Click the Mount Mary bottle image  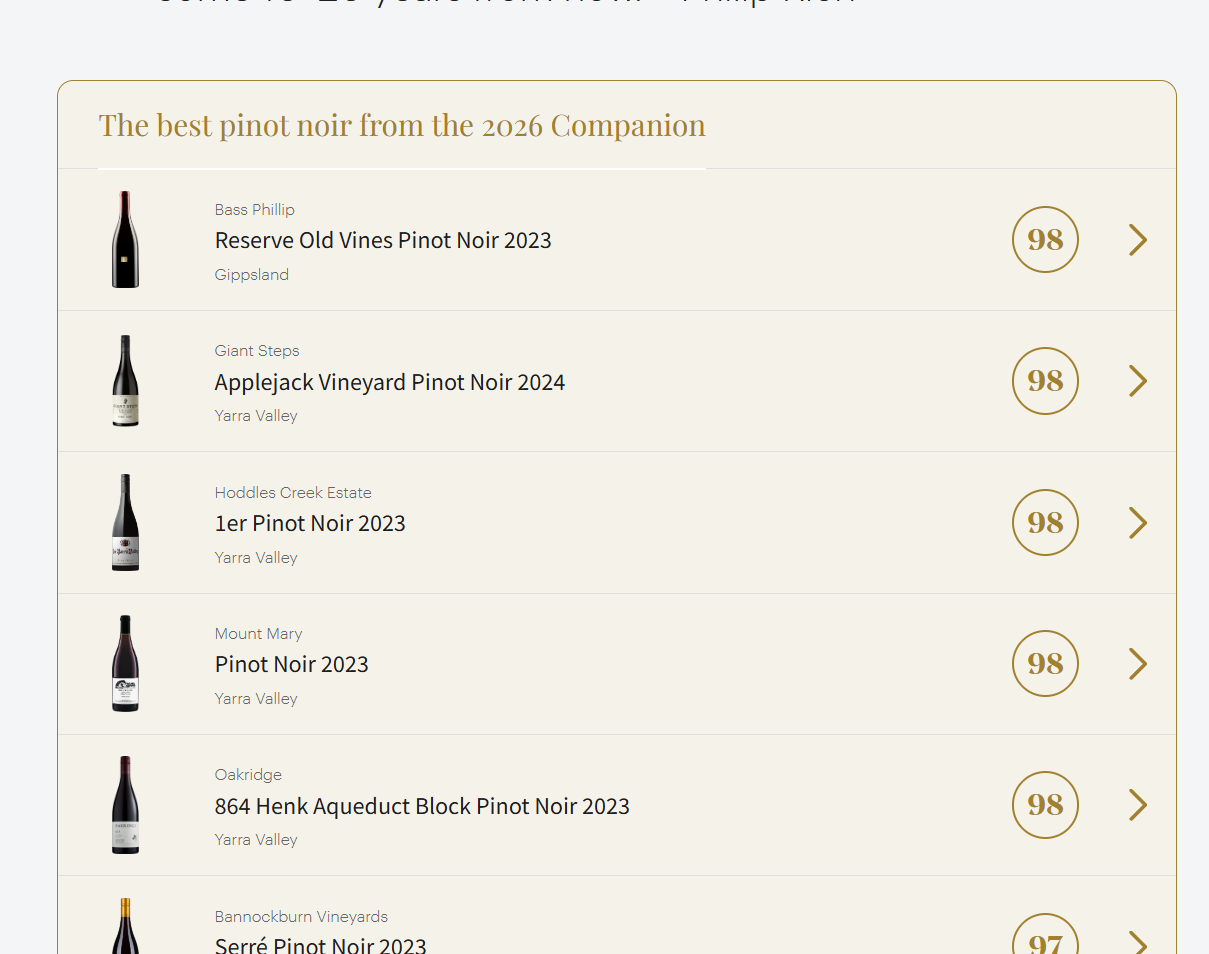coord(125,664)
